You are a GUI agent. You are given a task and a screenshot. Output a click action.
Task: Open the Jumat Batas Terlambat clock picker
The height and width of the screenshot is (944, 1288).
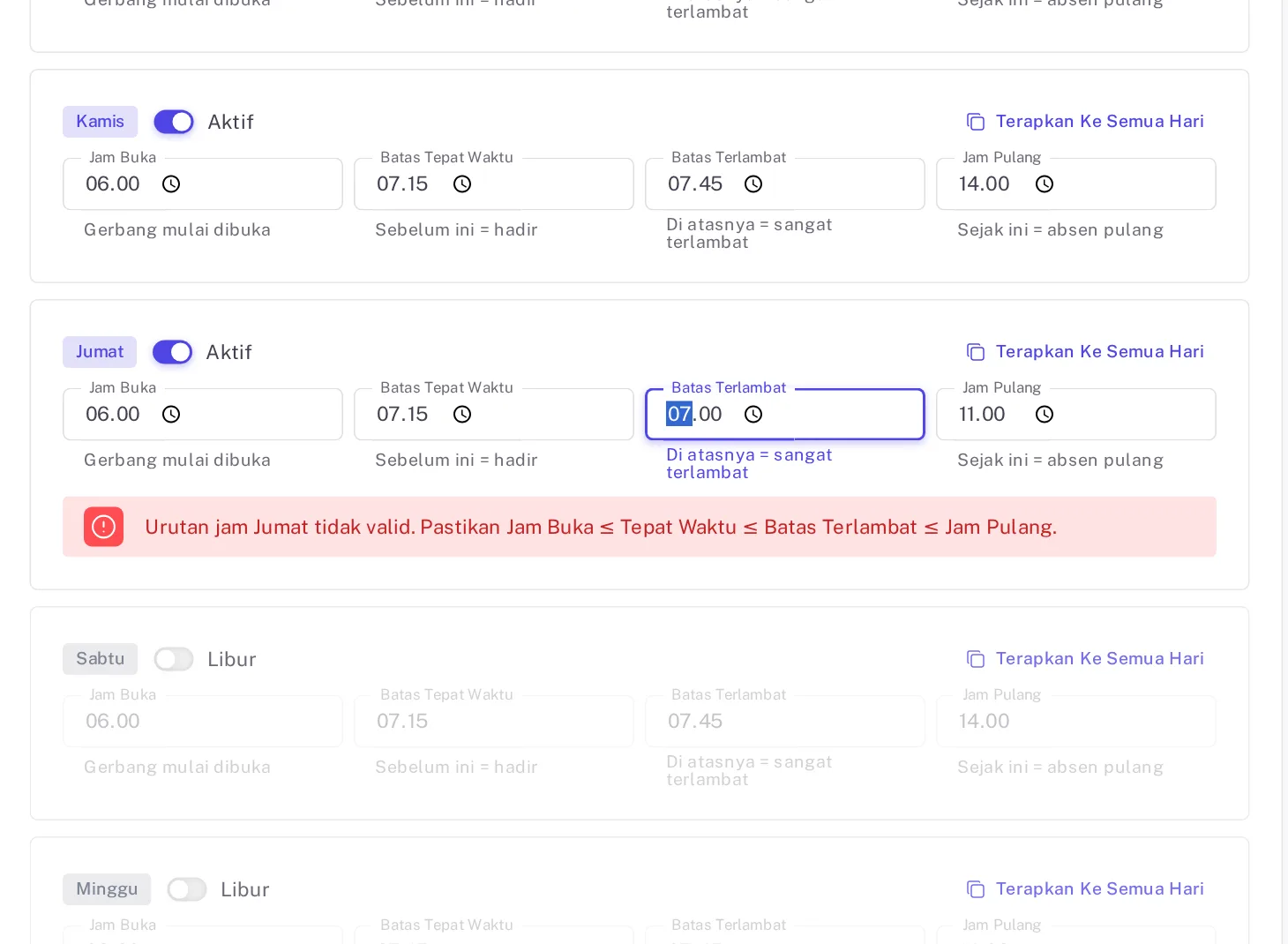tap(753, 415)
